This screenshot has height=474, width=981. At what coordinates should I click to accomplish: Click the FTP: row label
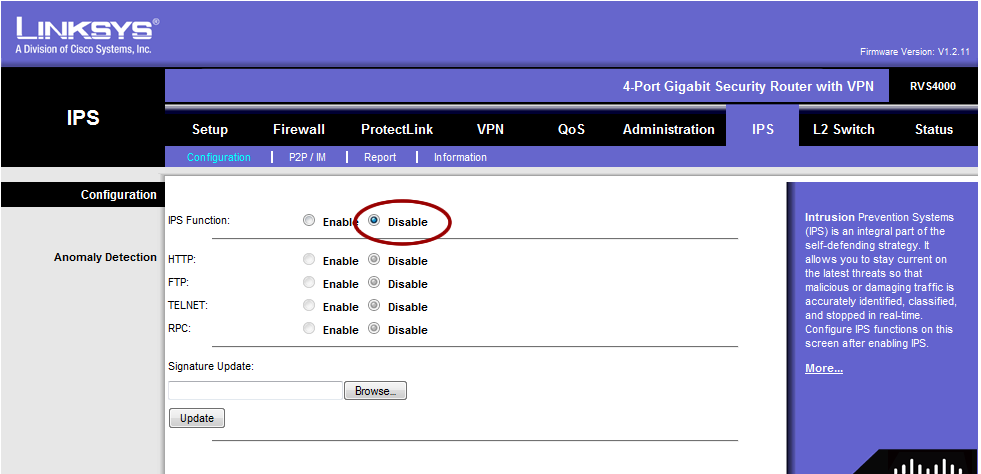pos(178,281)
